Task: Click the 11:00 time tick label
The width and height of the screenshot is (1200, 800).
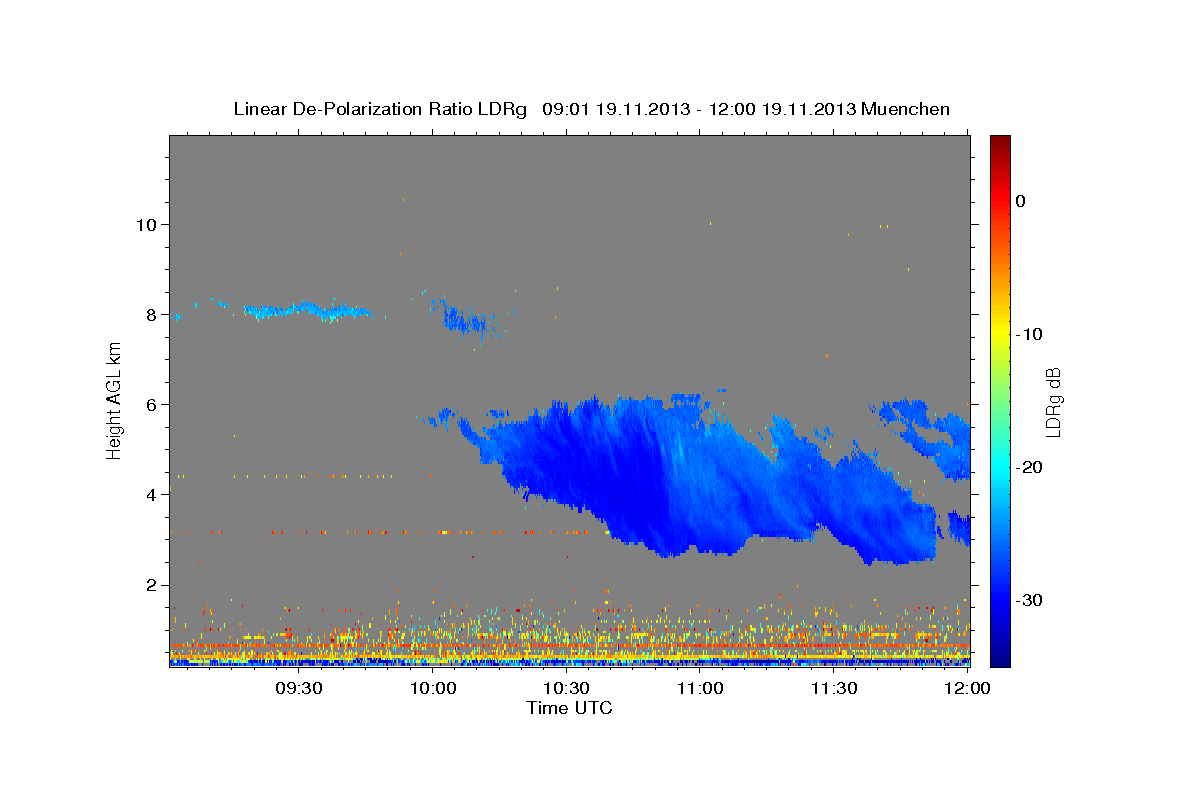Action: tap(701, 688)
